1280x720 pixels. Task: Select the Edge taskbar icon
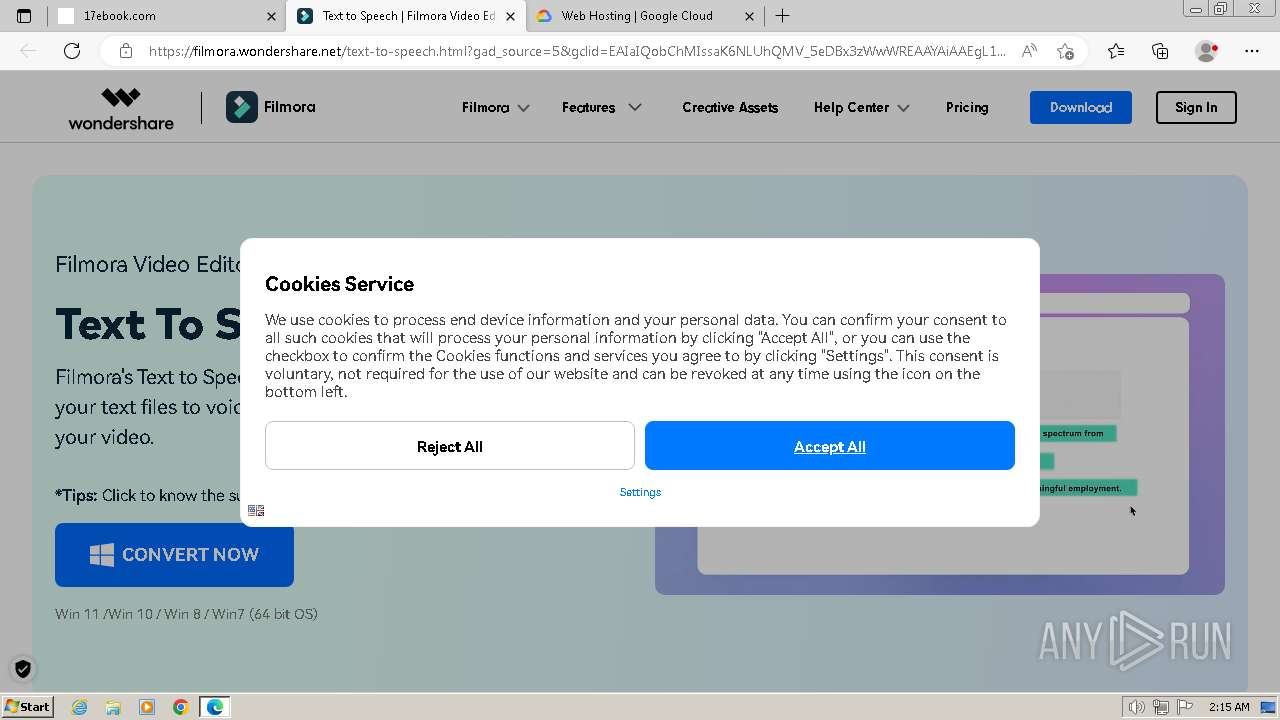pyautogui.click(x=215, y=707)
